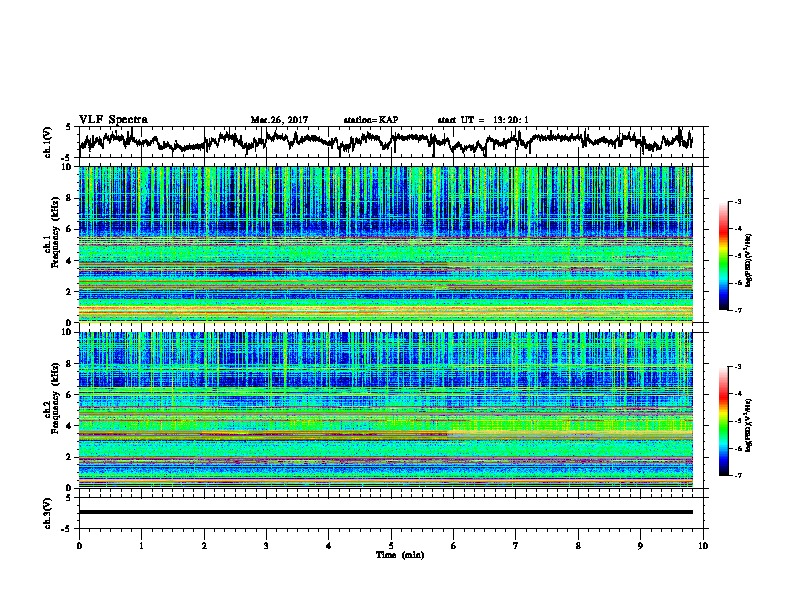Click the ch.2 spectrogram color scale bar
Image resolution: width=792 pixels, height=612 pixels.
pos(723,421)
